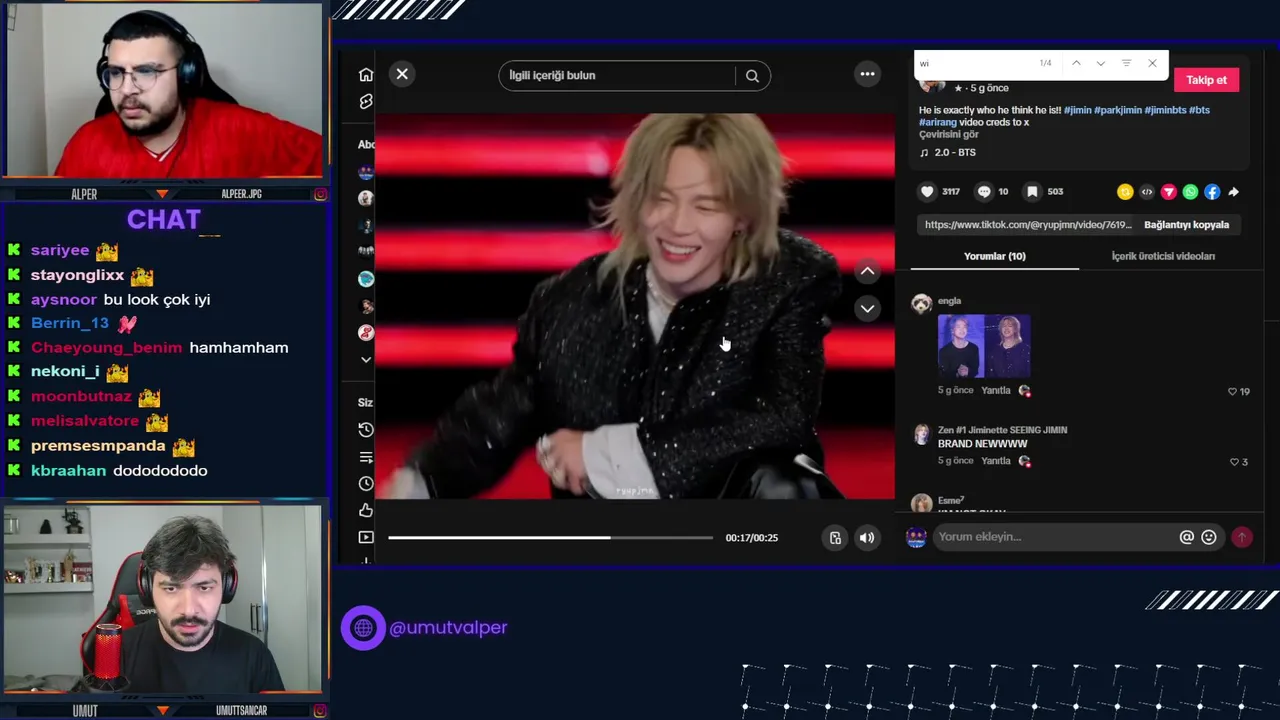Screen dimensions: 1280x720
Task: Click the red post comment arrow
Action: (1241, 537)
